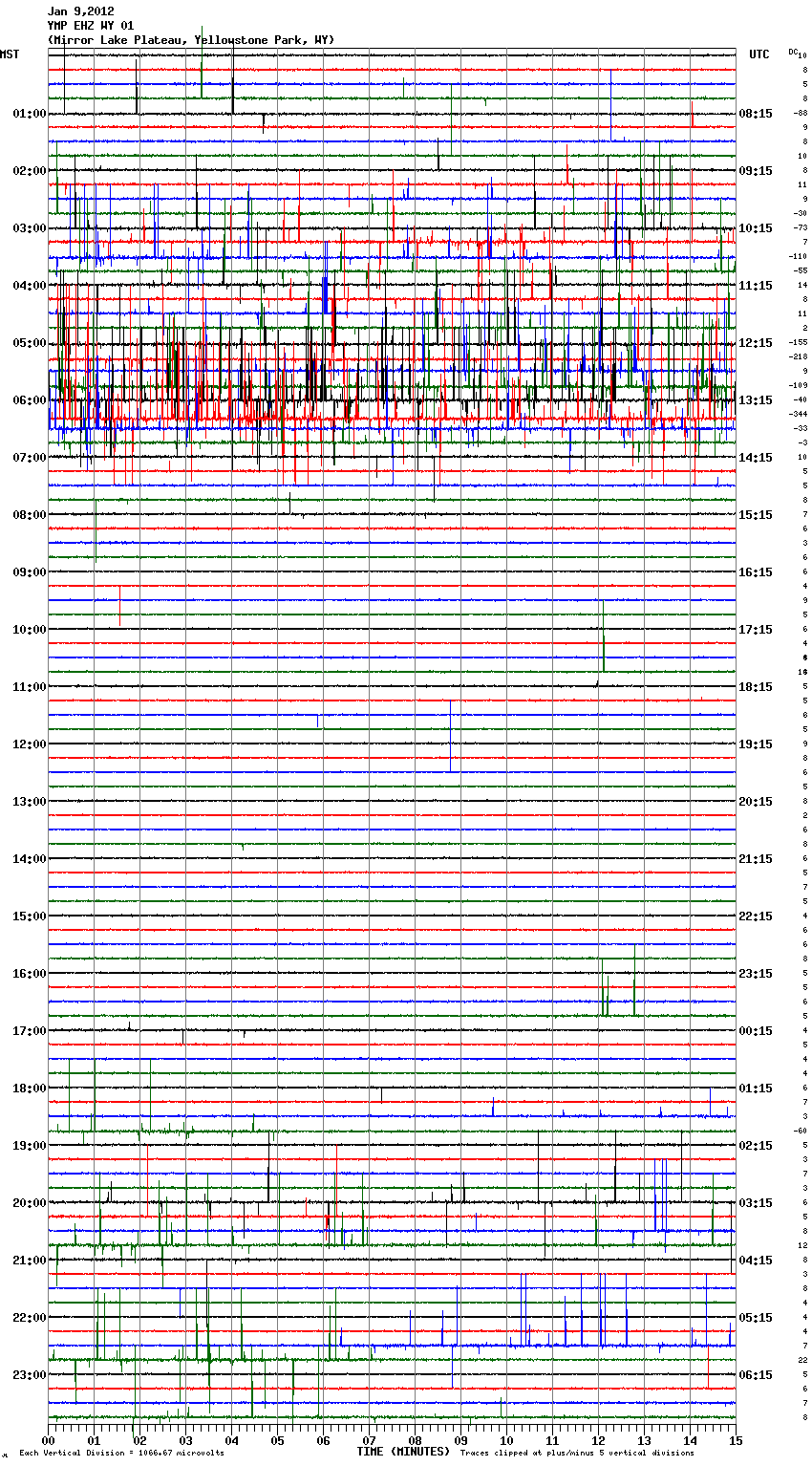Click the 'TIME (MINUTES)' axis title

click(403, 1452)
